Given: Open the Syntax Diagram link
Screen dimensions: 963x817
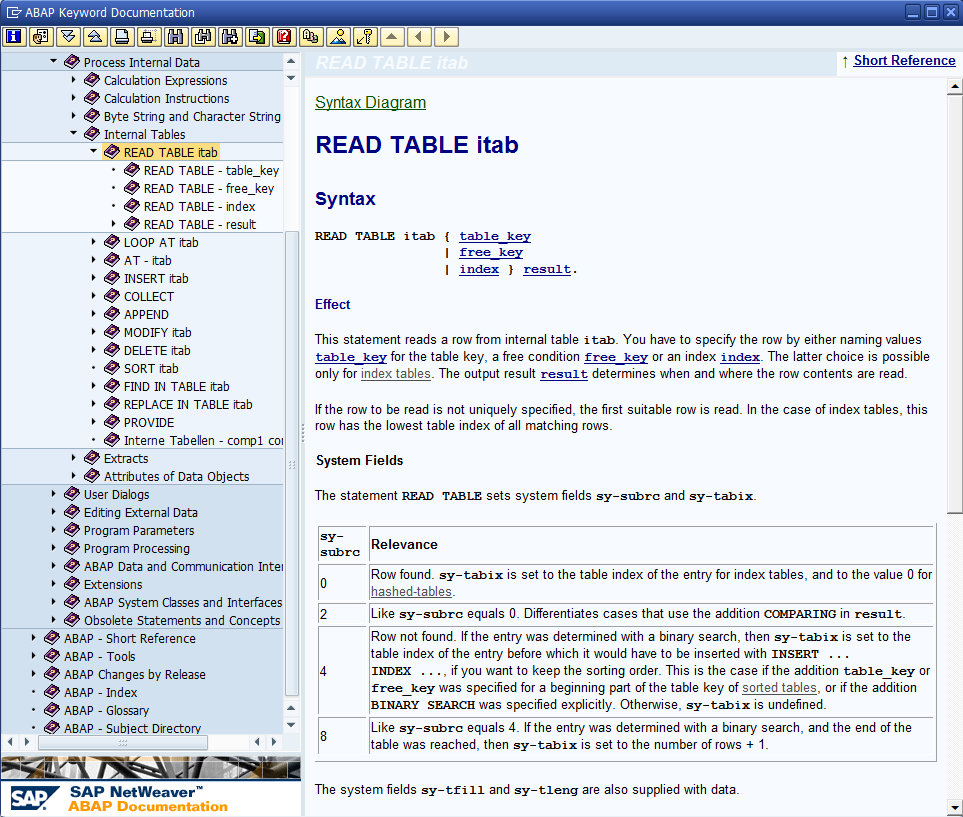Looking at the screenshot, I should (370, 102).
